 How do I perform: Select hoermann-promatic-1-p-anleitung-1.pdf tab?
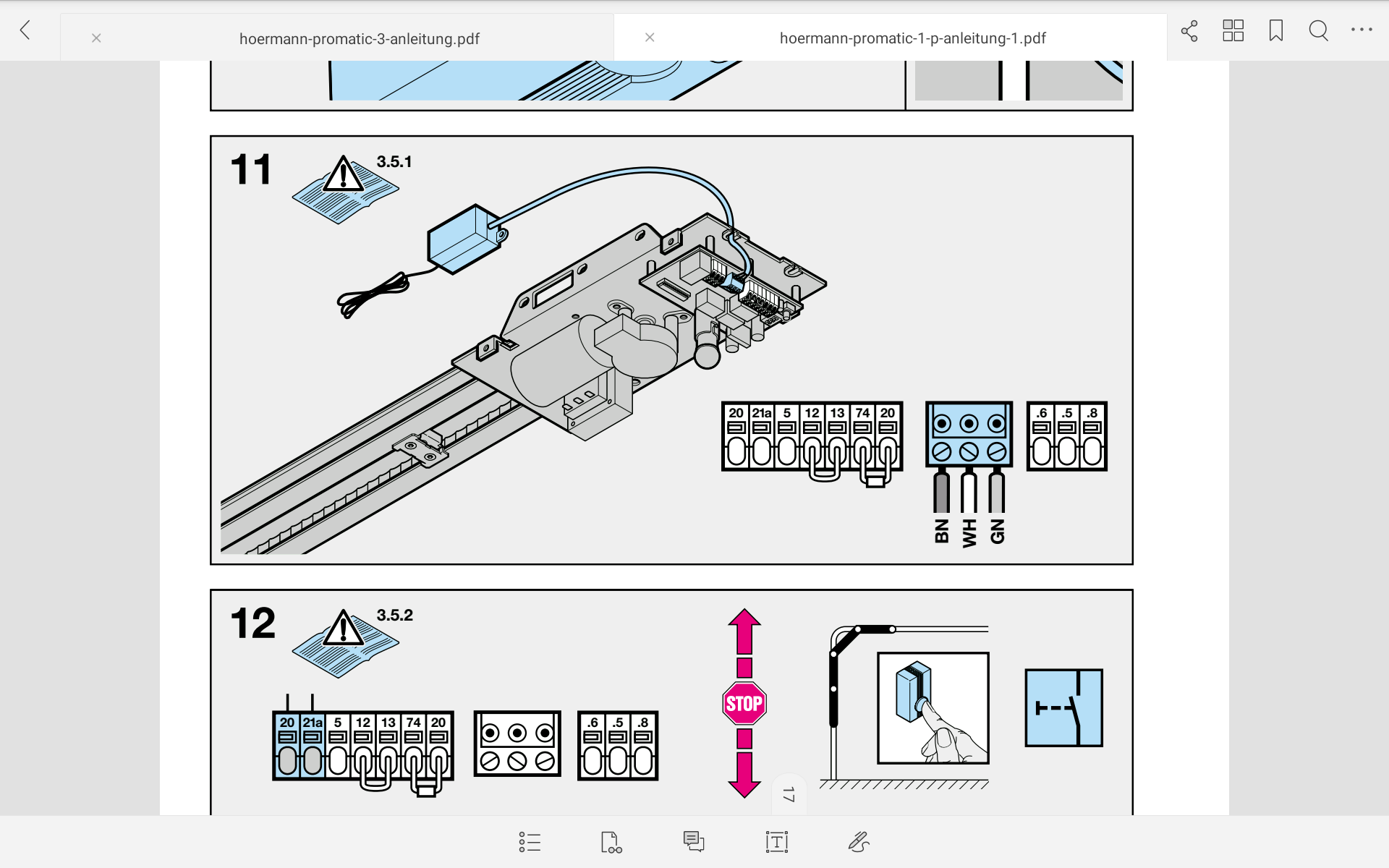click(x=912, y=38)
